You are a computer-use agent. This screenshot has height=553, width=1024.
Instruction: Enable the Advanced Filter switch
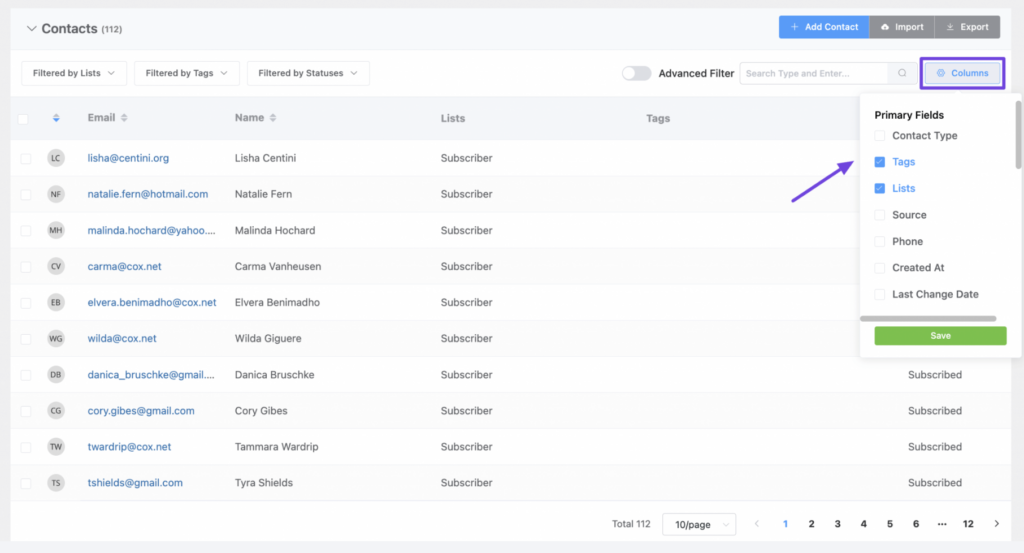[636, 73]
